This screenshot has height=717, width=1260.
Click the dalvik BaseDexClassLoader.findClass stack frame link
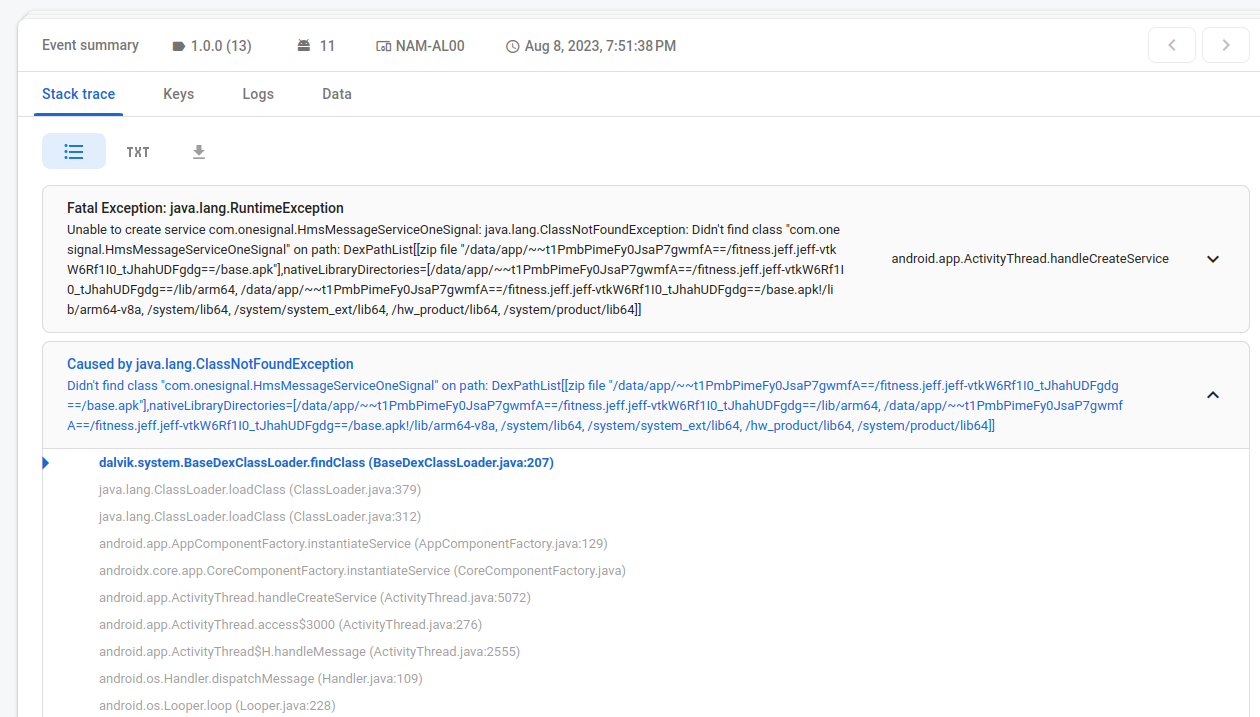coord(325,462)
